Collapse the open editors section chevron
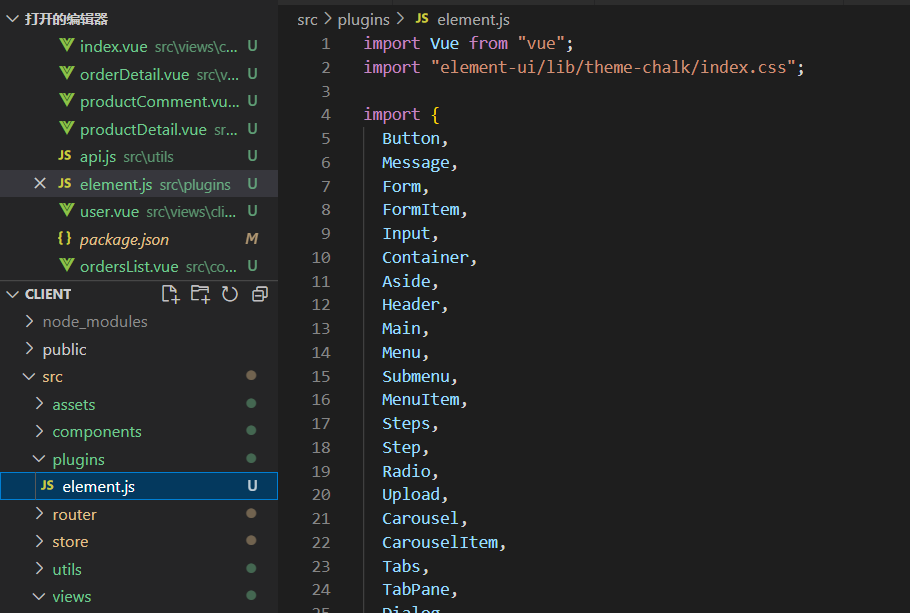Viewport: 910px width, 613px height. (x=12, y=19)
